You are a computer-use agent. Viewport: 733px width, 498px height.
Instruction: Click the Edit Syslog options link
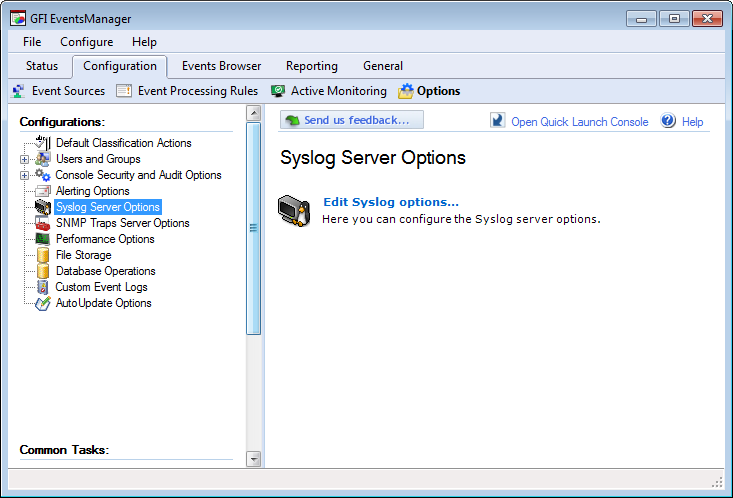391,202
